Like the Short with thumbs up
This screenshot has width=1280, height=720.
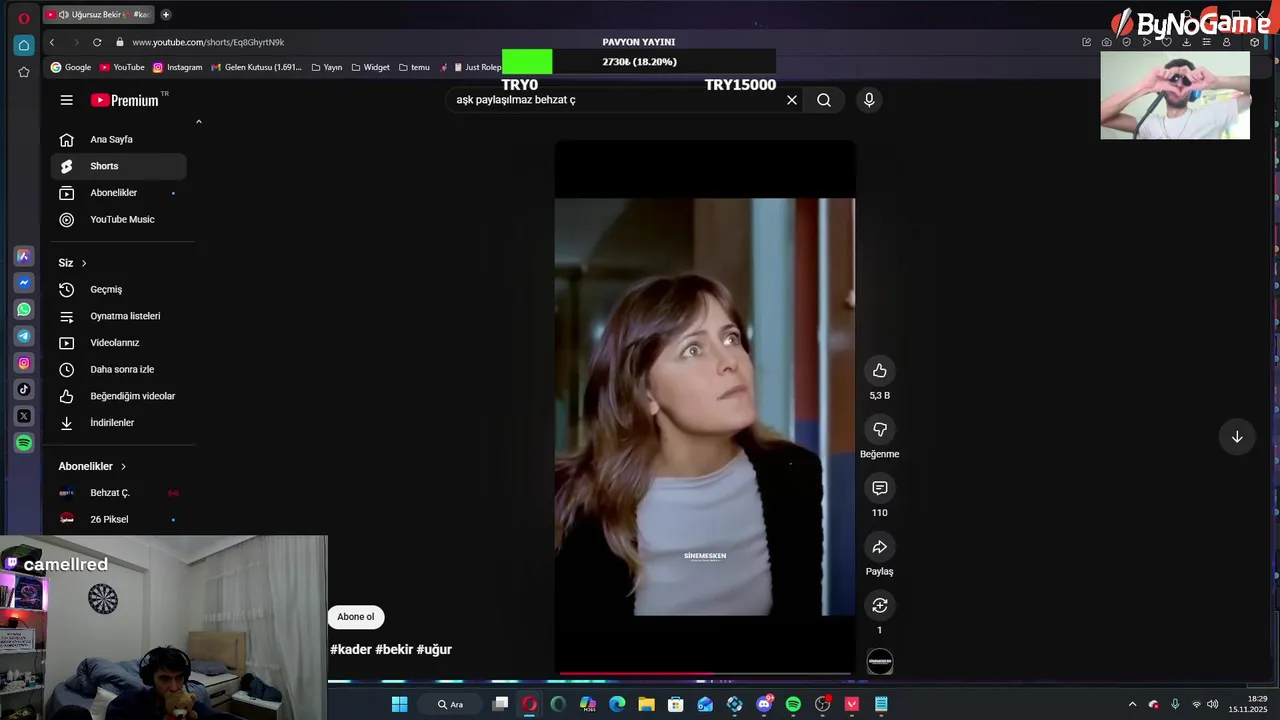click(x=879, y=371)
